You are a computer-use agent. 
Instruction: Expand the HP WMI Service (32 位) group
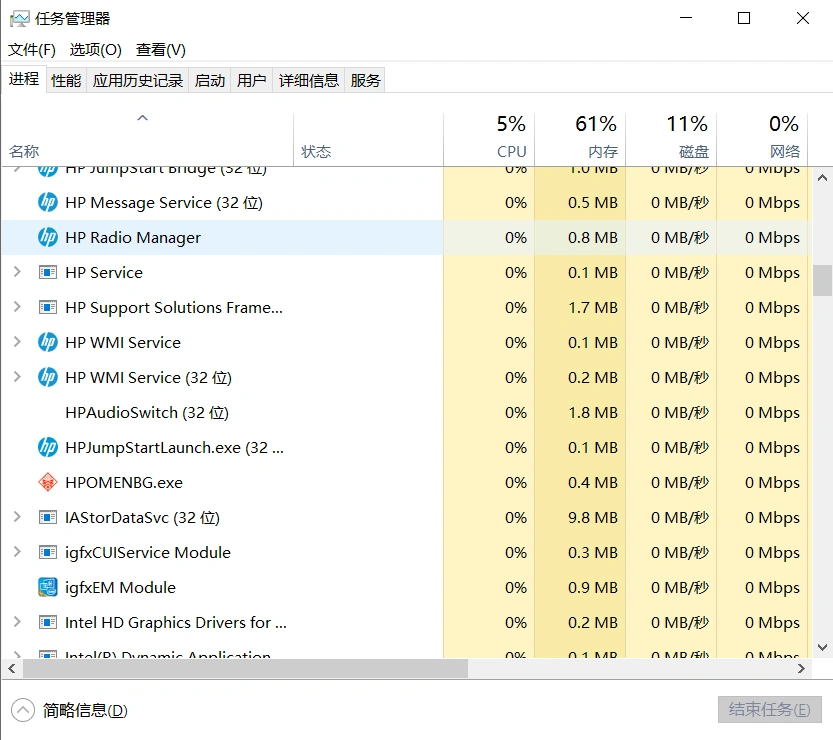click(17, 378)
